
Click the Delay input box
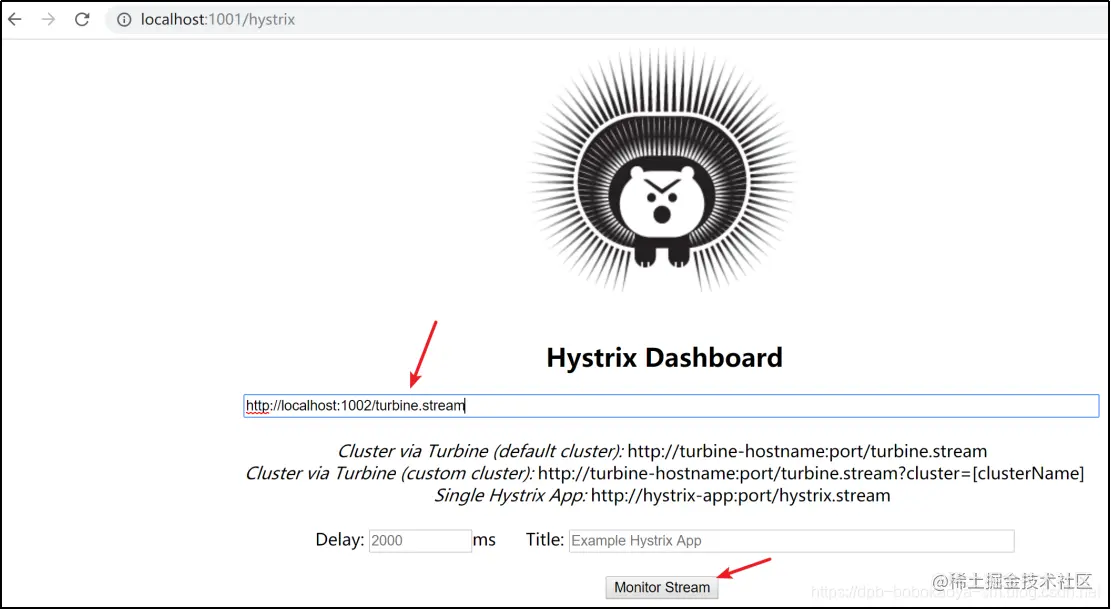click(x=420, y=541)
